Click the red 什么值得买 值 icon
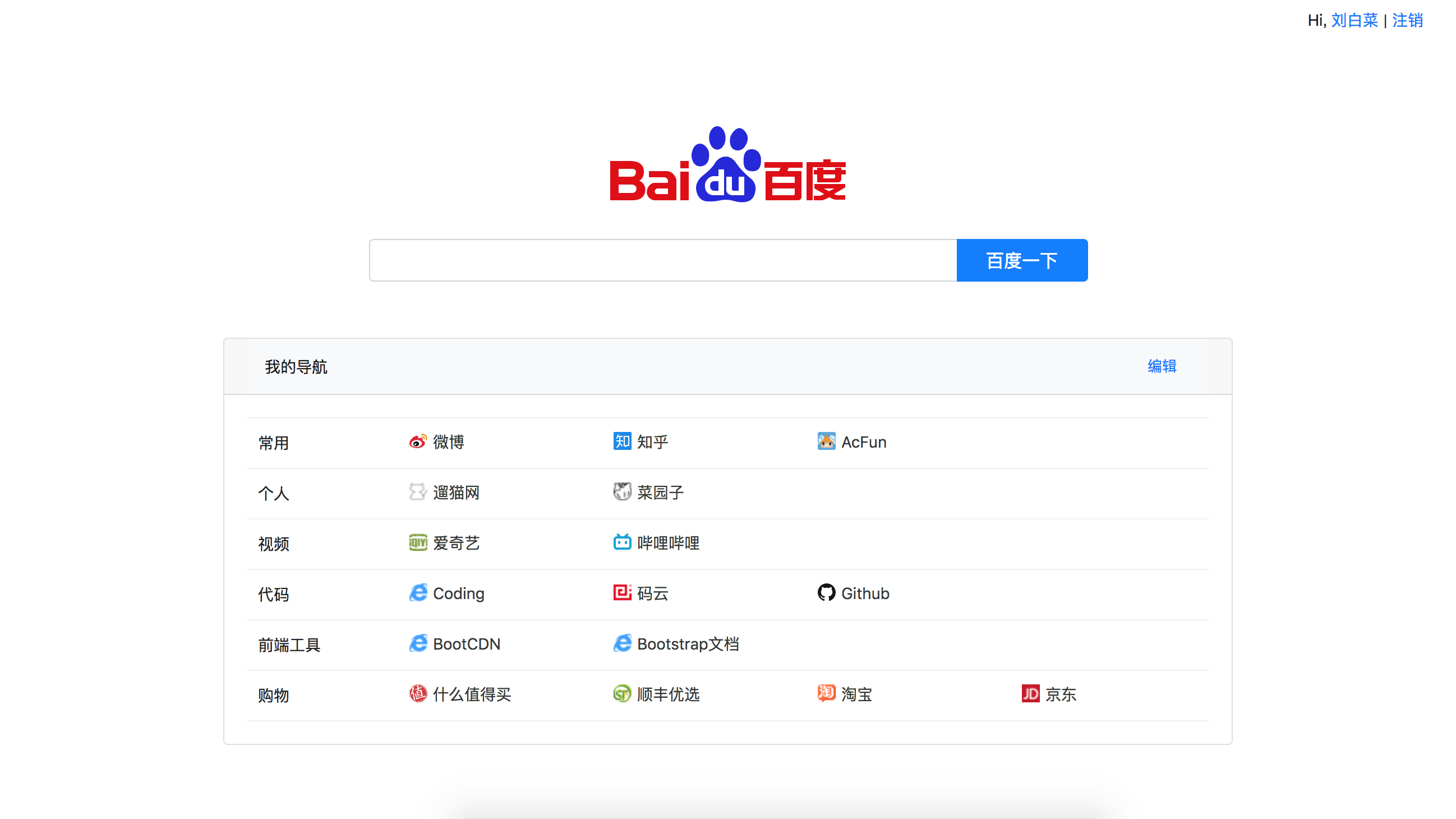 [x=418, y=693]
